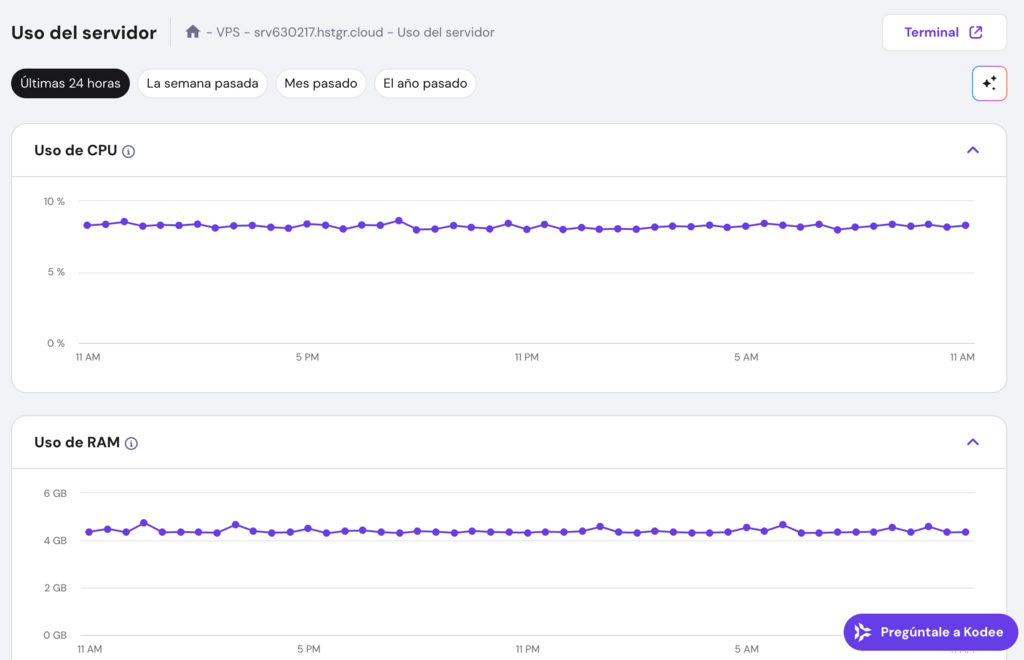Open the Terminal in a new window
The height and width of the screenshot is (660, 1024).
point(943,31)
